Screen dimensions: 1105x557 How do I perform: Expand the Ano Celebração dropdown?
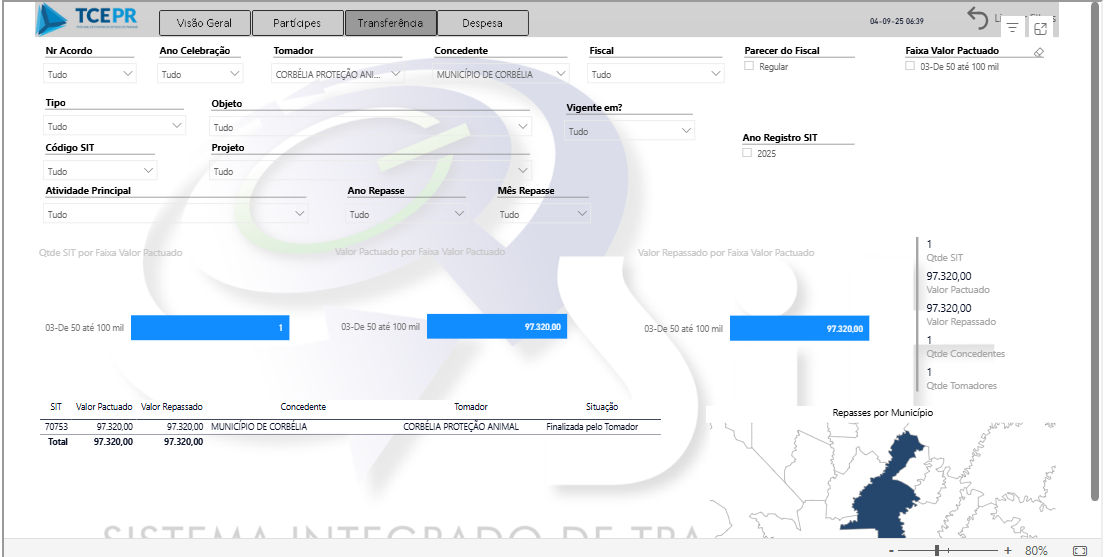[200, 74]
